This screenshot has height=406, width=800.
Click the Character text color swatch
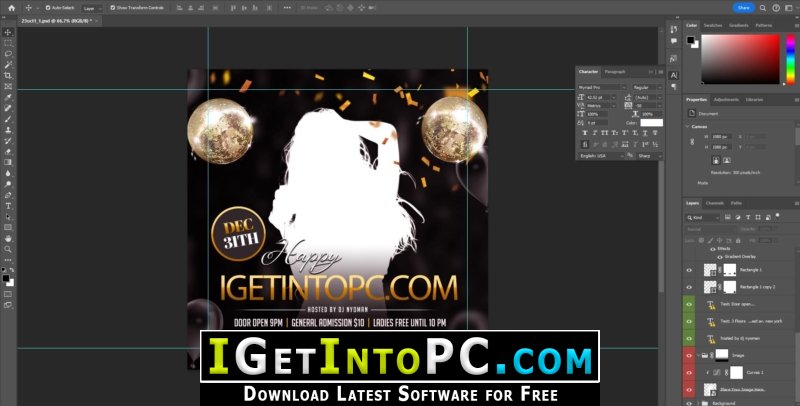pos(652,123)
